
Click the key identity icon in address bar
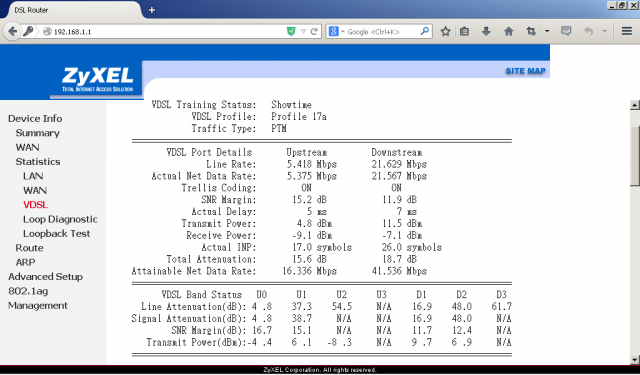(28, 31)
